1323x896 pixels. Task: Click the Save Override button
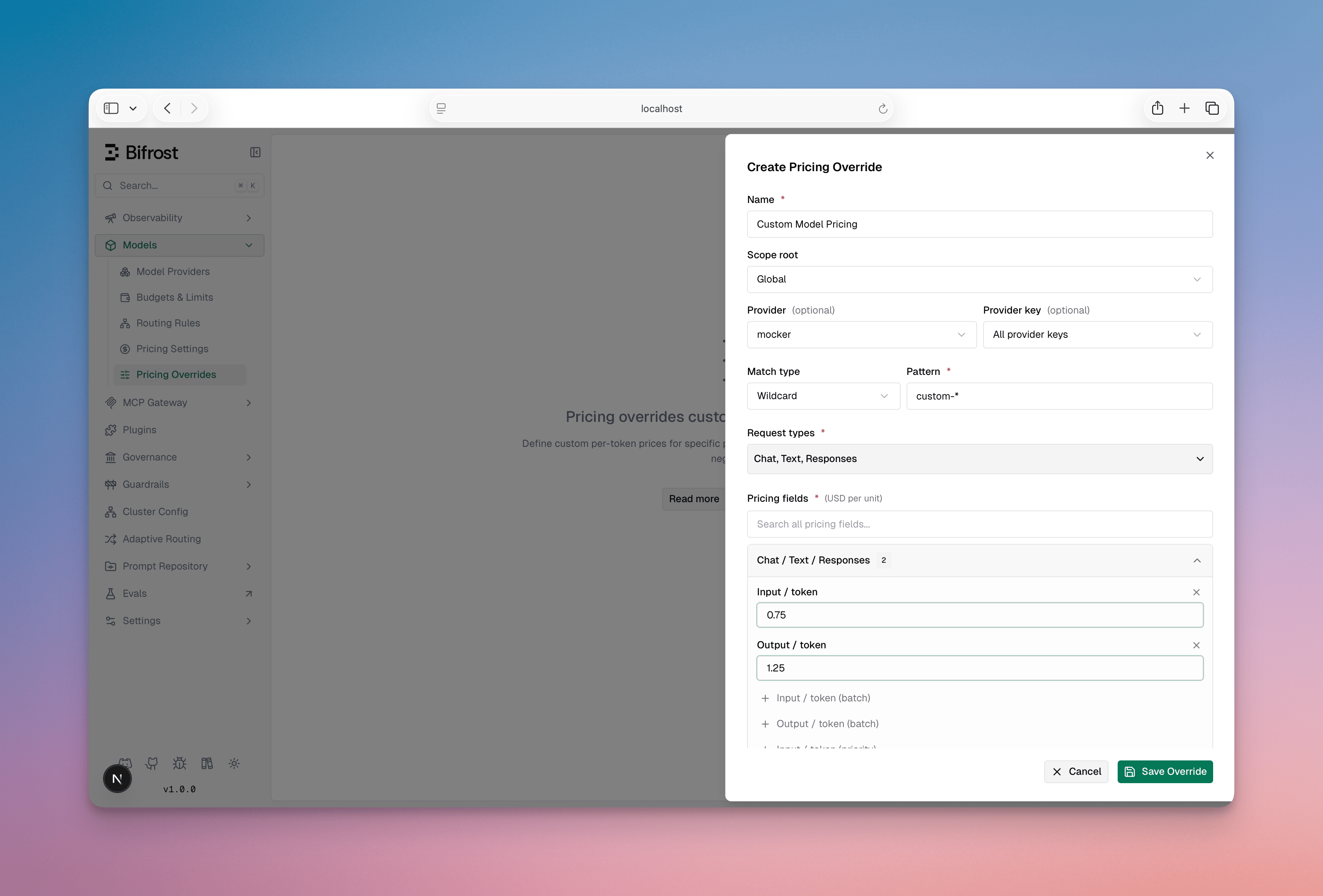tap(1165, 771)
